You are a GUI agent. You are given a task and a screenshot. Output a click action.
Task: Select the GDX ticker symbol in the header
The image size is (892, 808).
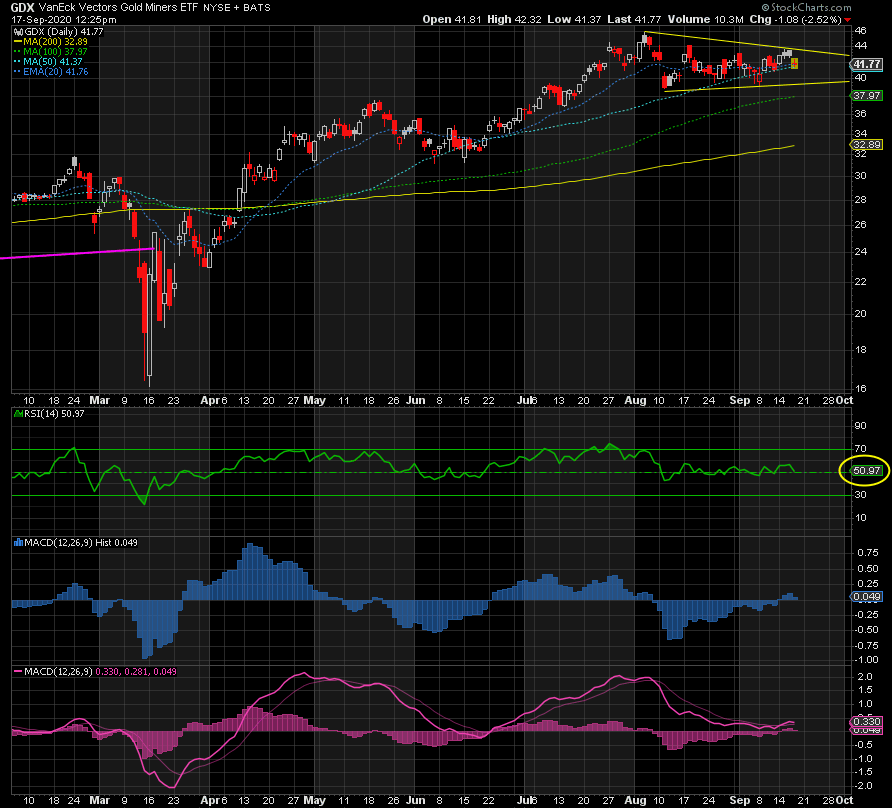(23, 7)
